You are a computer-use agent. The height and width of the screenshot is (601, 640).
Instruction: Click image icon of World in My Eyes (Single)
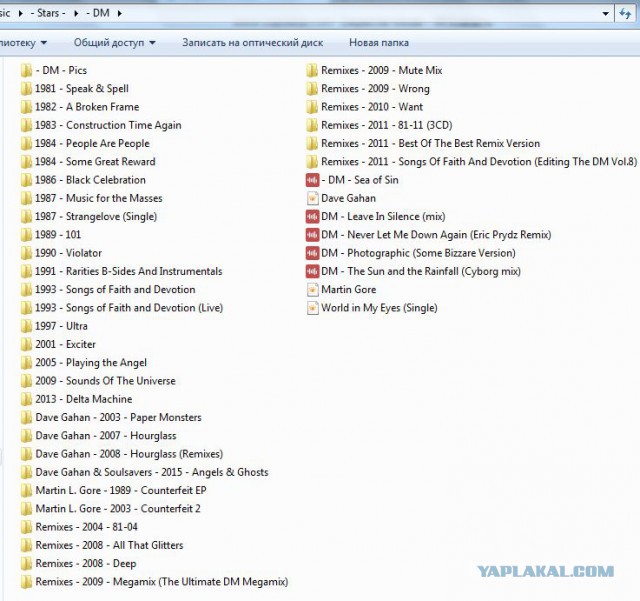point(312,308)
